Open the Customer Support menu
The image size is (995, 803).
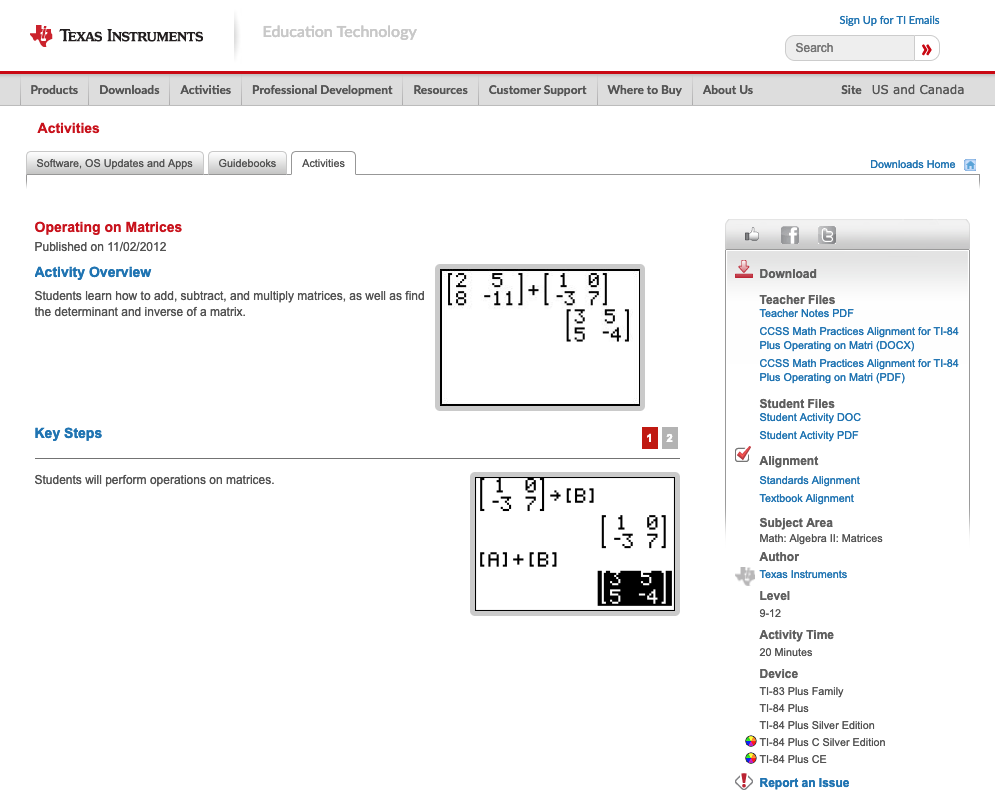(537, 90)
